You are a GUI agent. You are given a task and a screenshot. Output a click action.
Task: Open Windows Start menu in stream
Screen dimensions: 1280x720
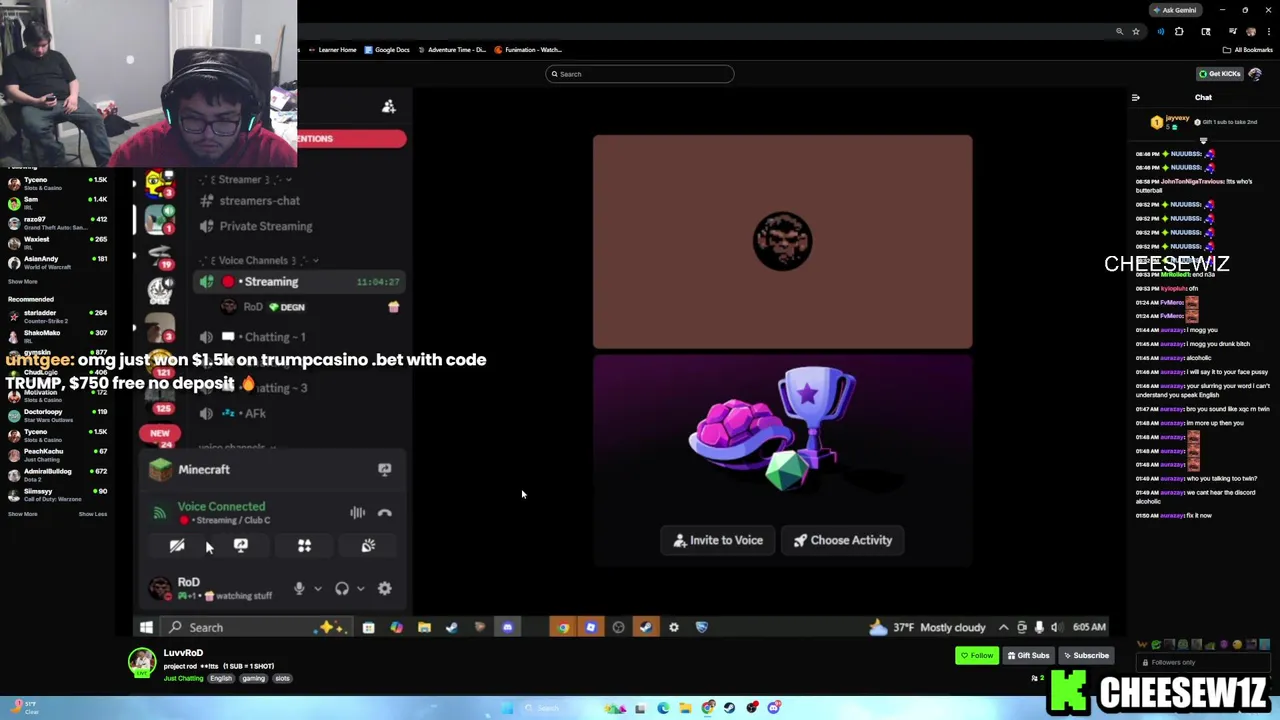pyautogui.click(x=146, y=628)
